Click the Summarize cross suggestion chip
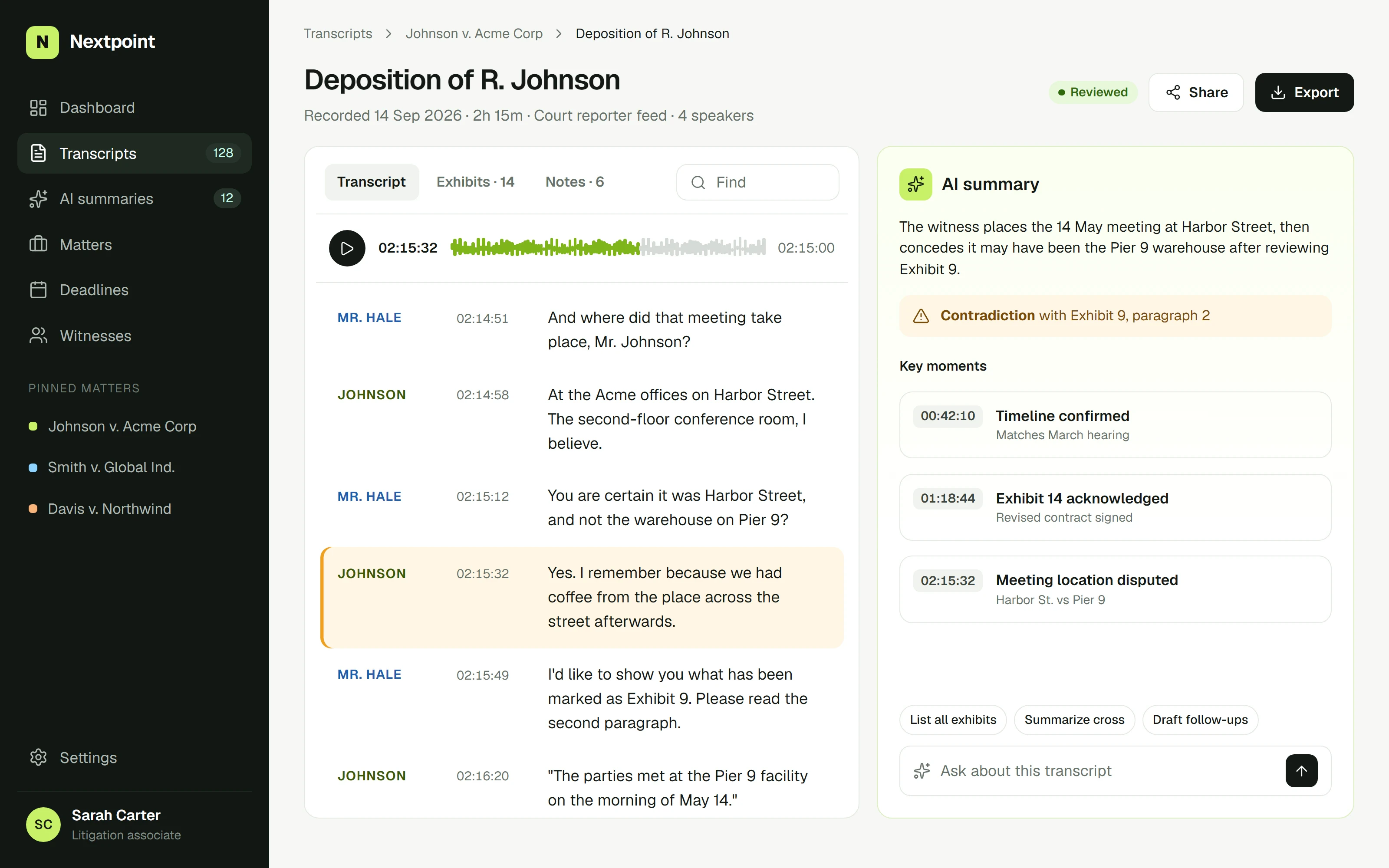Image resolution: width=1389 pixels, height=868 pixels. coord(1074,720)
